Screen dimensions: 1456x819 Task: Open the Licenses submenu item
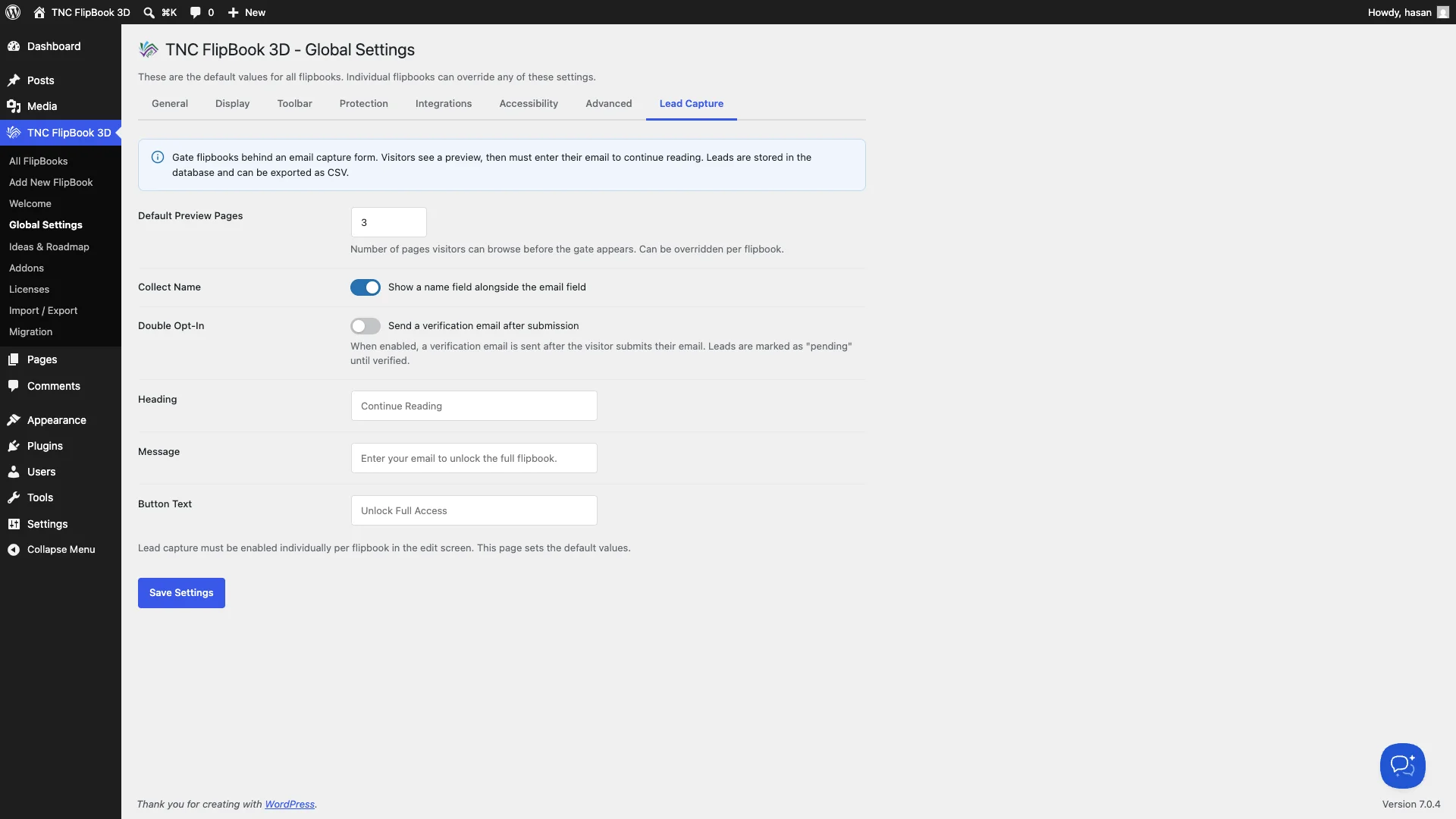pos(29,290)
